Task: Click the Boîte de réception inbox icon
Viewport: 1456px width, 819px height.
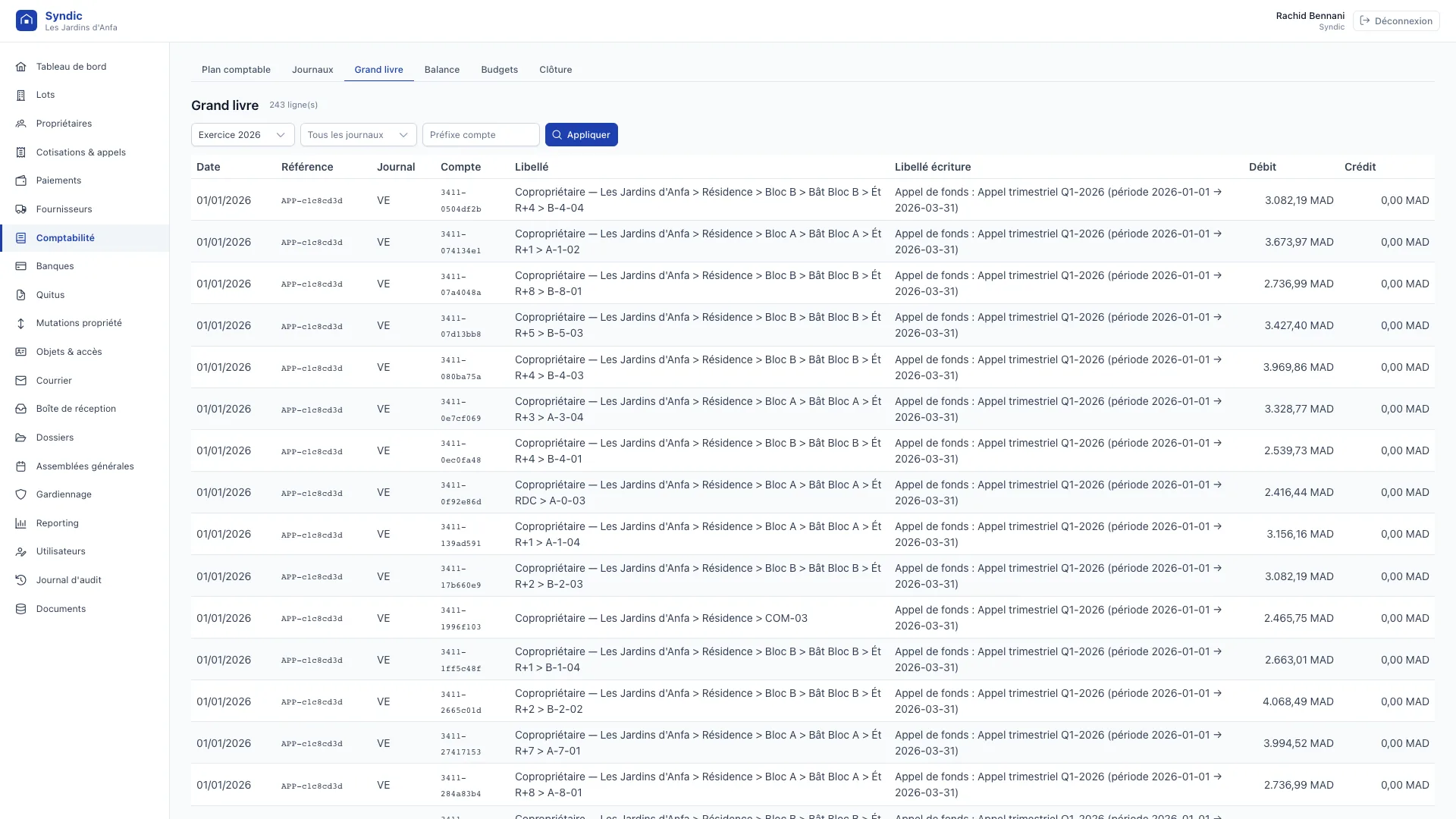Action: coord(21,409)
